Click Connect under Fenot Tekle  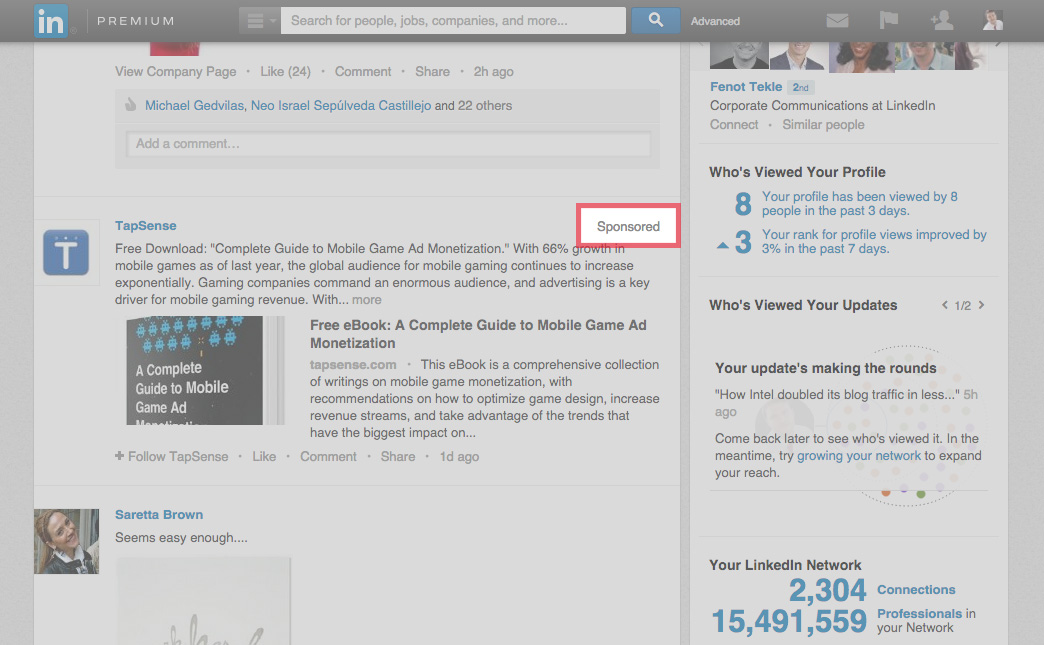click(734, 124)
